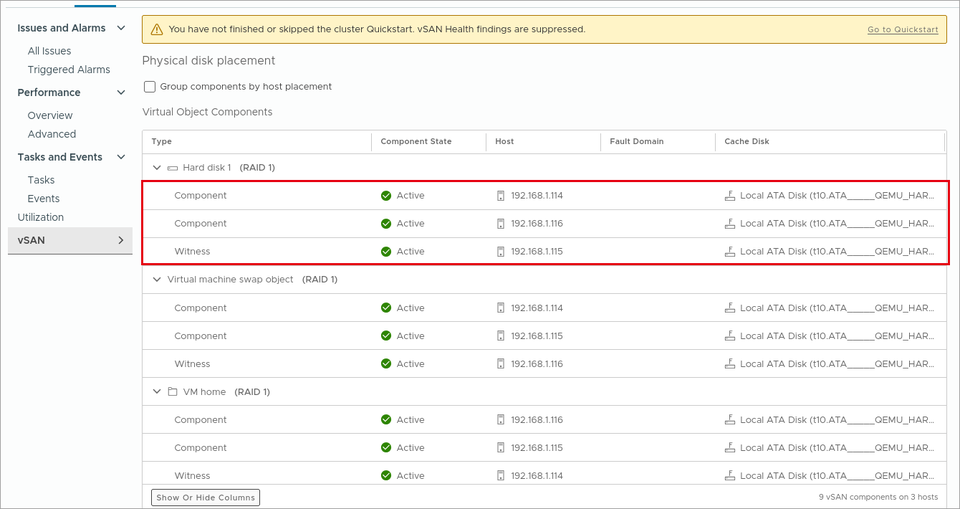
Task: Click host icon for VM home Witness 192.168.1.114
Action: tap(501, 476)
